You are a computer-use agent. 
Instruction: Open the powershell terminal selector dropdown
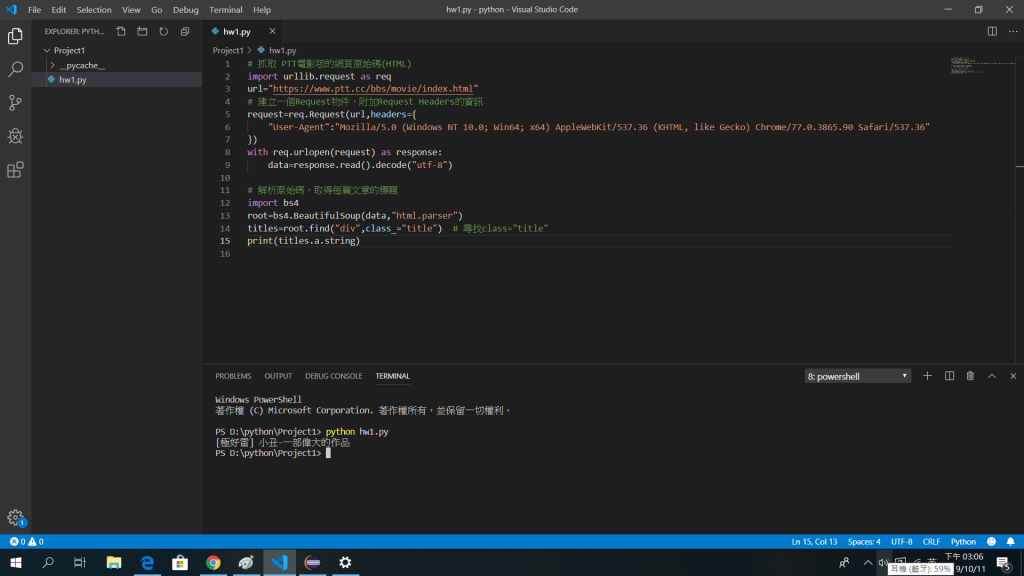point(857,376)
